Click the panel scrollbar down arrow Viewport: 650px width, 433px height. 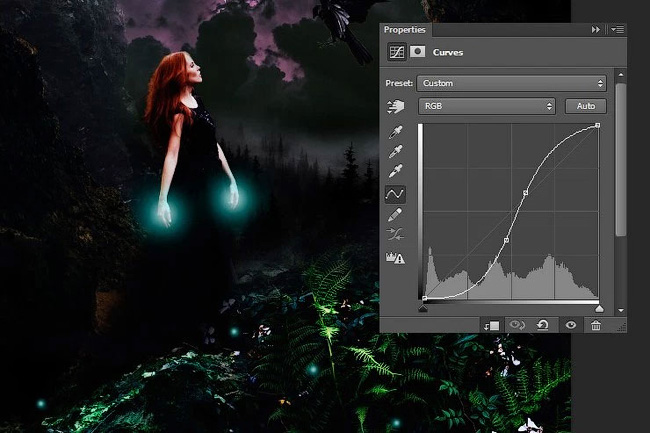pyautogui.click(x=621, y=310)
